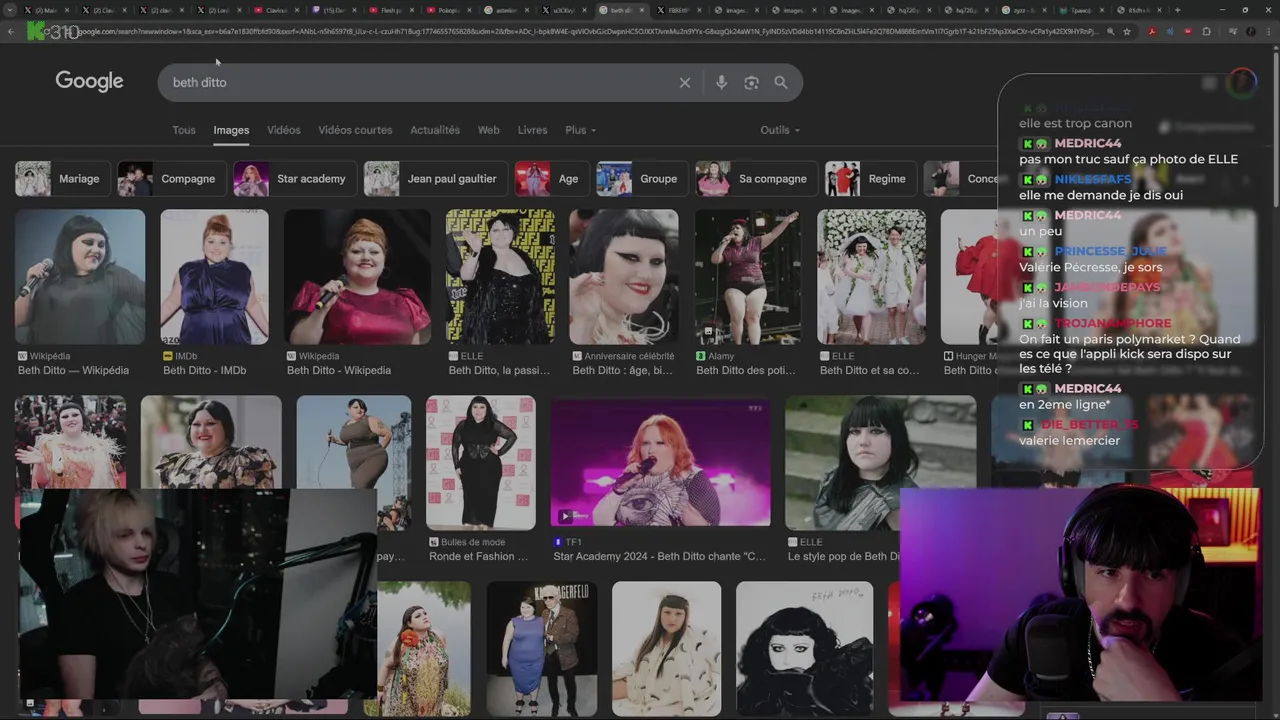Expand the 'Outils' tools dropdown
The width and height of the screenshot is (1280, 720).
[780, 130]
